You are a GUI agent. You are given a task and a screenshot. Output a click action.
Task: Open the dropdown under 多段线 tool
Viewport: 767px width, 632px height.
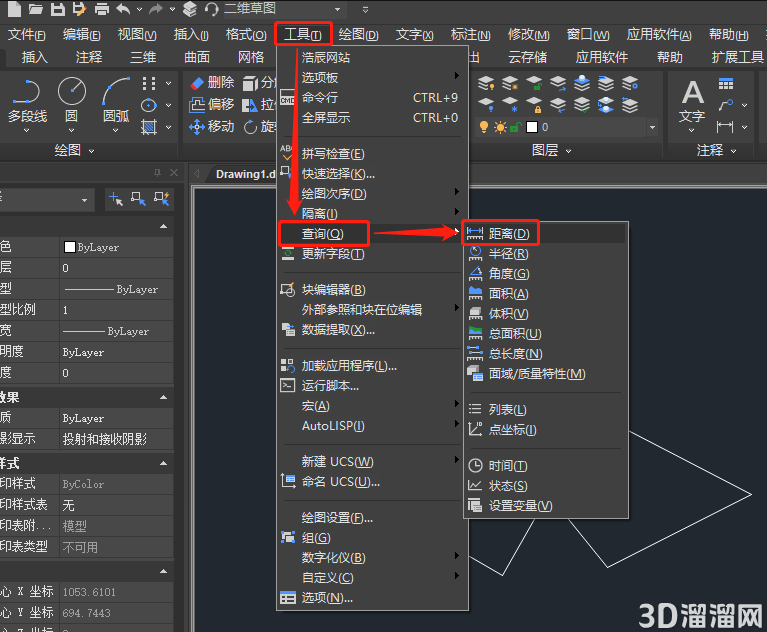coord(26,130)
